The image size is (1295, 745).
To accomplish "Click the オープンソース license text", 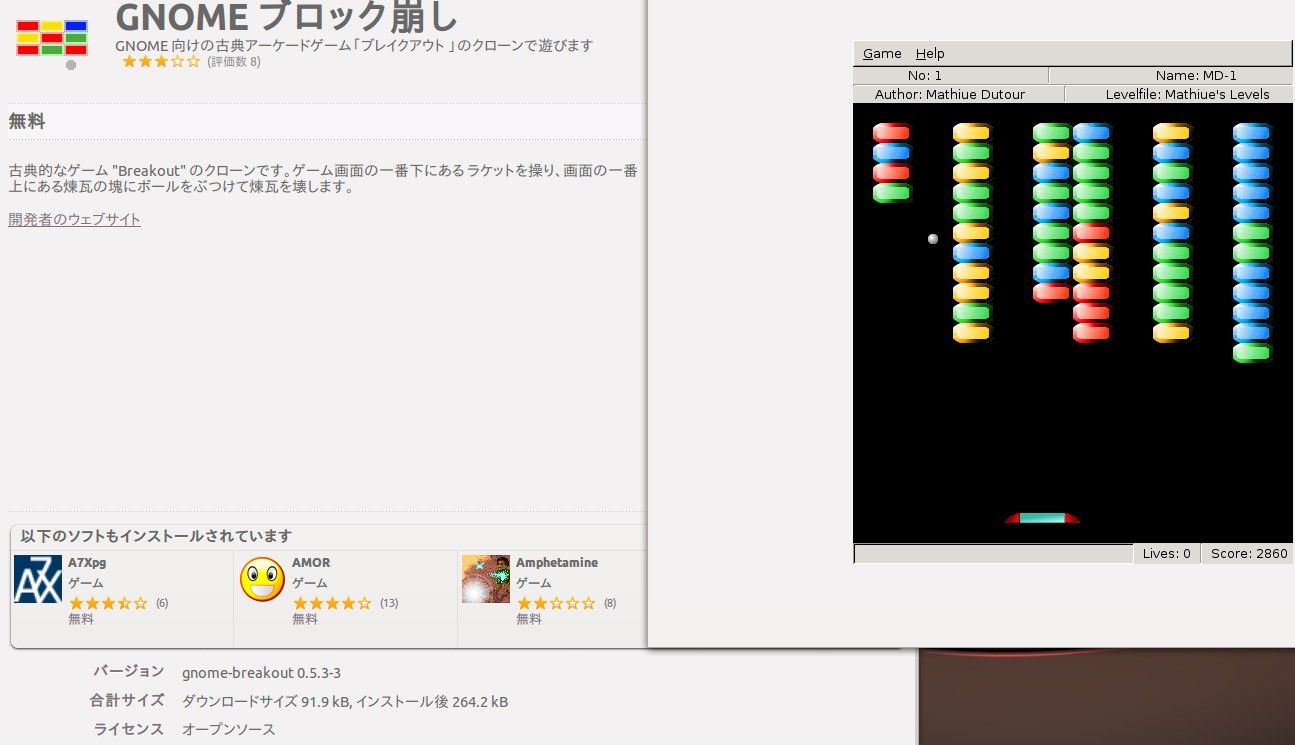I will [228, 730].
